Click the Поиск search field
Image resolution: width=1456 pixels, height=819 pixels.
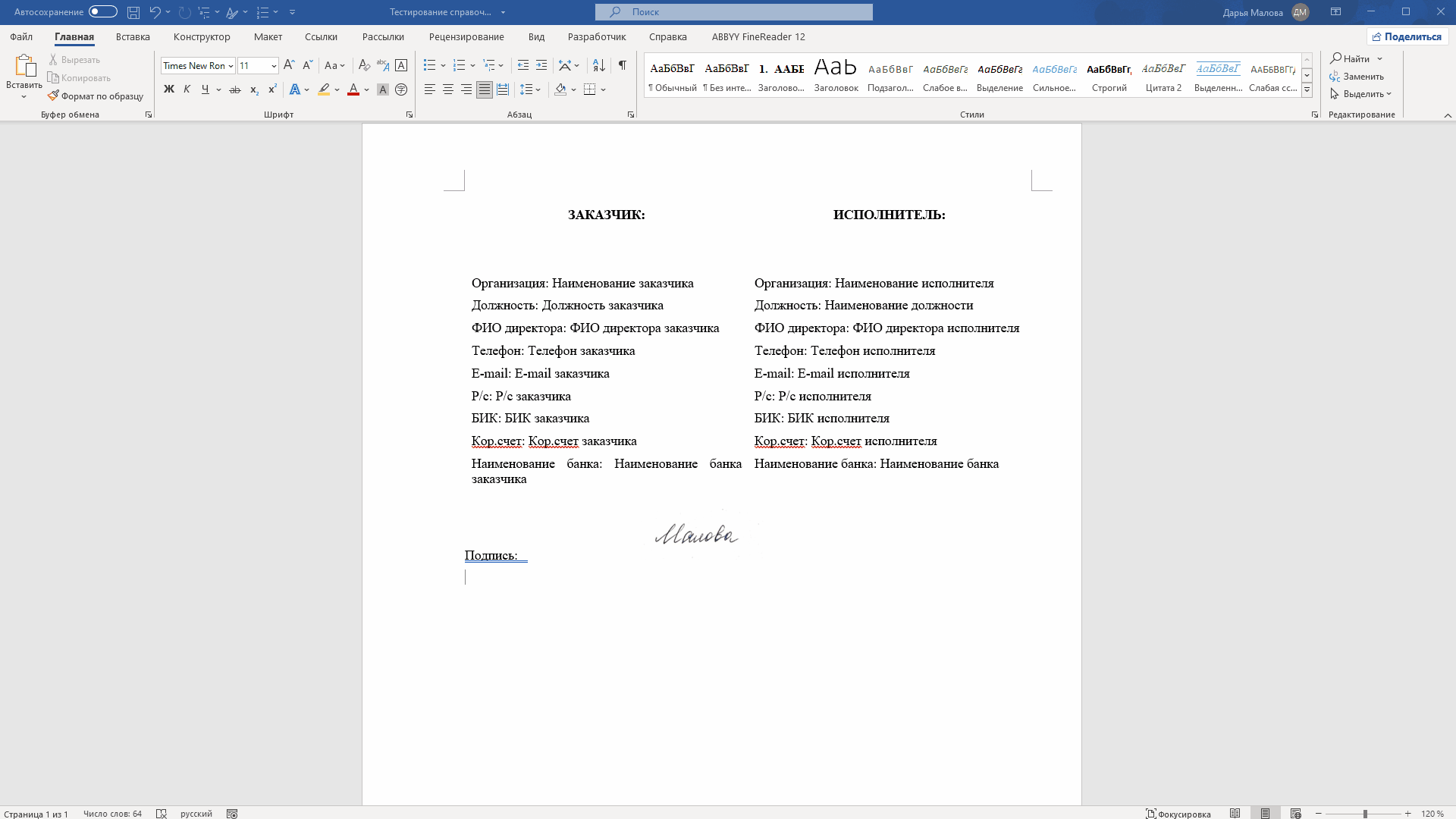point(734,12)
